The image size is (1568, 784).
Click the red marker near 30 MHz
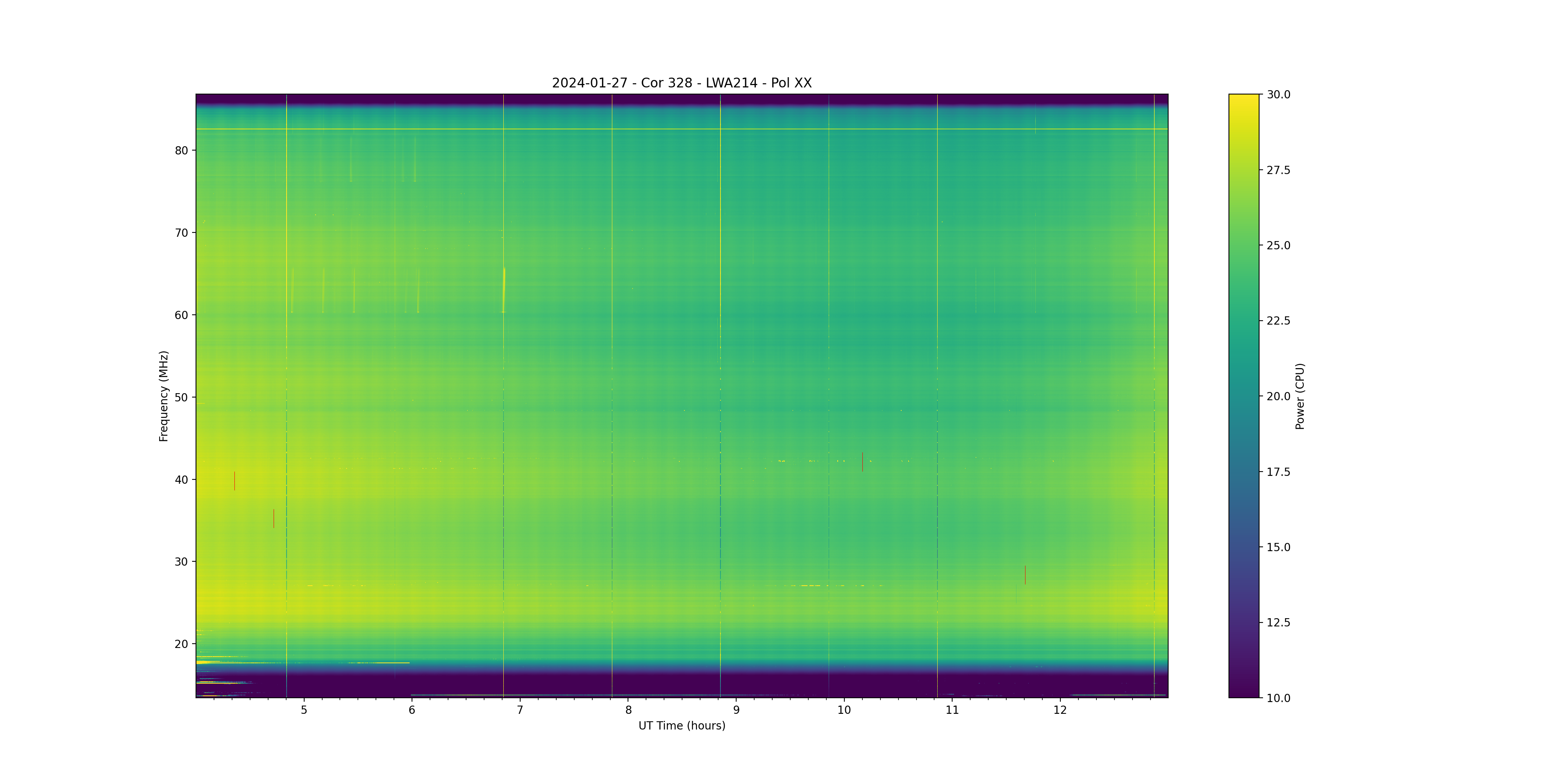pos(1025,575)
